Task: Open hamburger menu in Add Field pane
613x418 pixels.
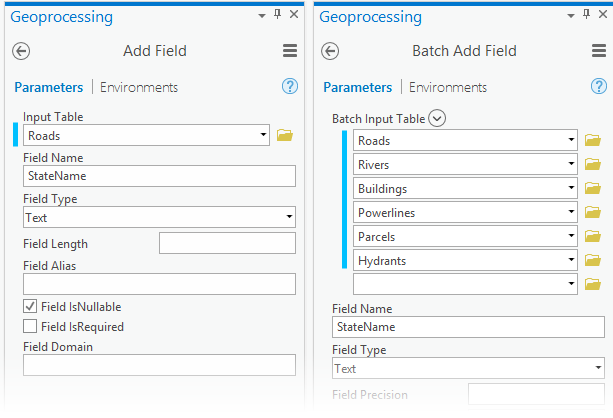Action: 290,51
